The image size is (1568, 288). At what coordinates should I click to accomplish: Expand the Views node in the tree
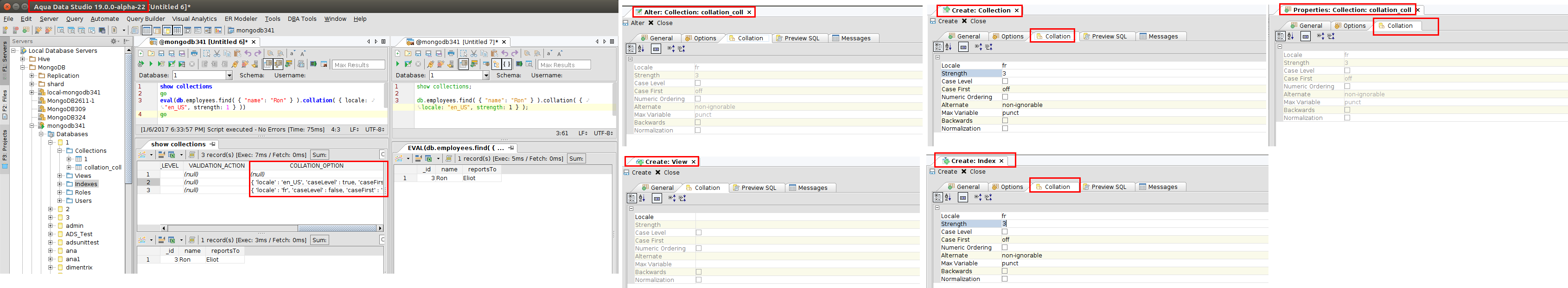[x=60, y=175]
